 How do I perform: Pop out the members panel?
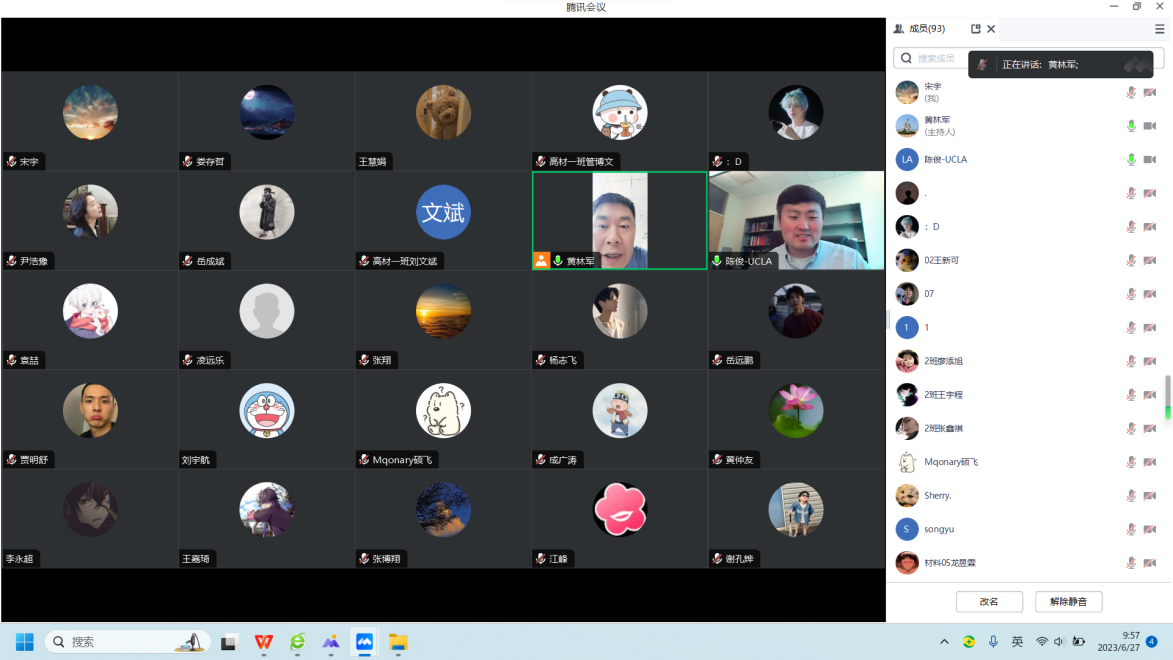point(976,29)
